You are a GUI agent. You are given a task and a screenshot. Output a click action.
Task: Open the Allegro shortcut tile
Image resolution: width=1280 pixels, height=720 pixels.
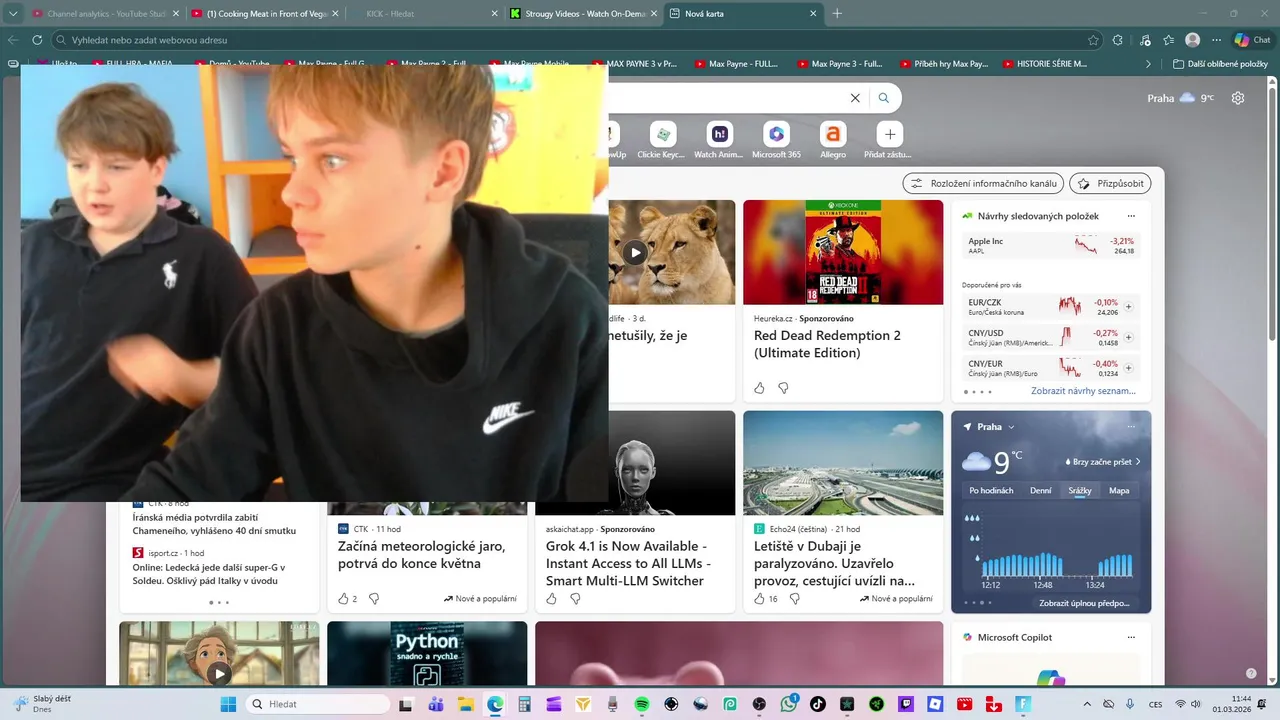pyautogui.click(x=833, y=140)
